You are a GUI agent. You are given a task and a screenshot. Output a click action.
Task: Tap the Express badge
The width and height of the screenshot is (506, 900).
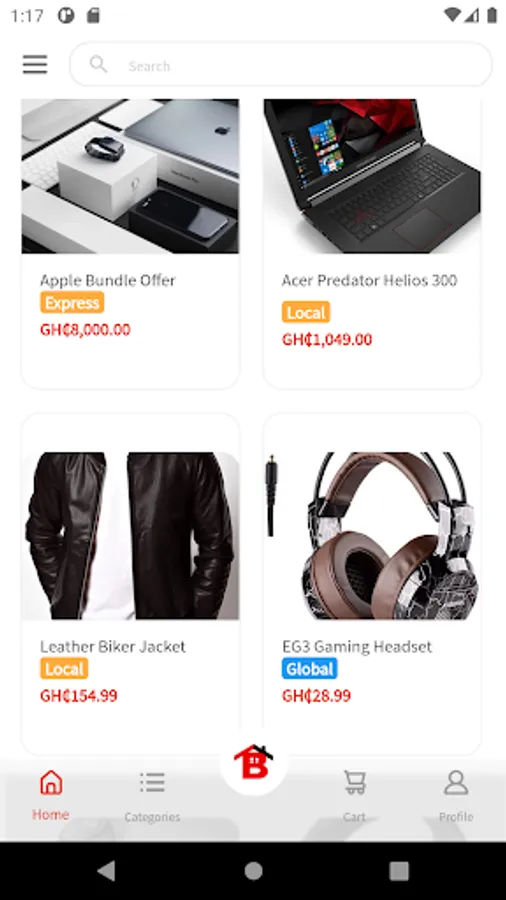[x=72, y=302]
